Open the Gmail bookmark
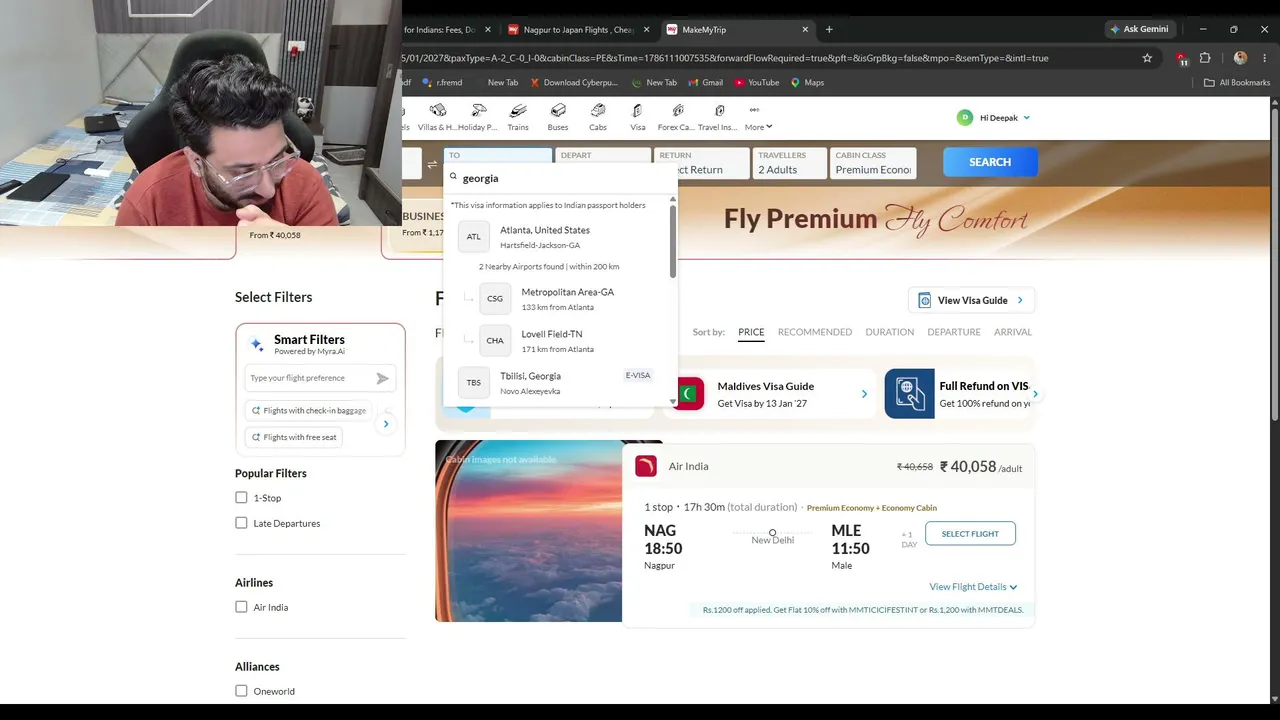Viewport: 1280px width, 720px height. tap(706, 83)
